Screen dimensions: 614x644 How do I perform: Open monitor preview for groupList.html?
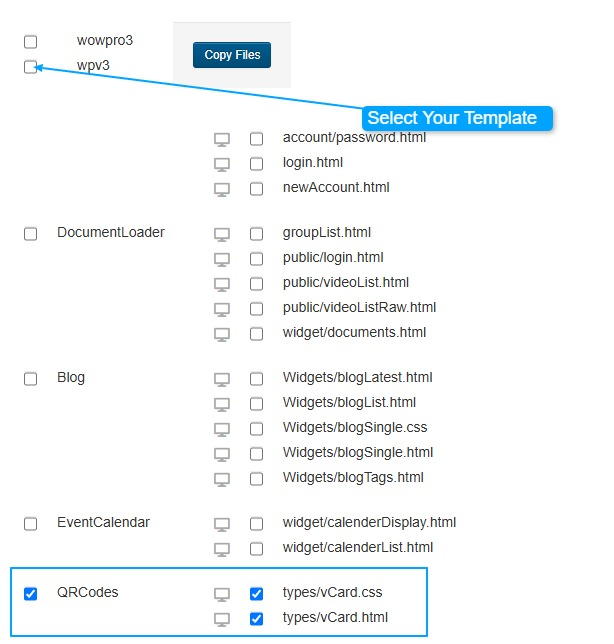point(222,233)
